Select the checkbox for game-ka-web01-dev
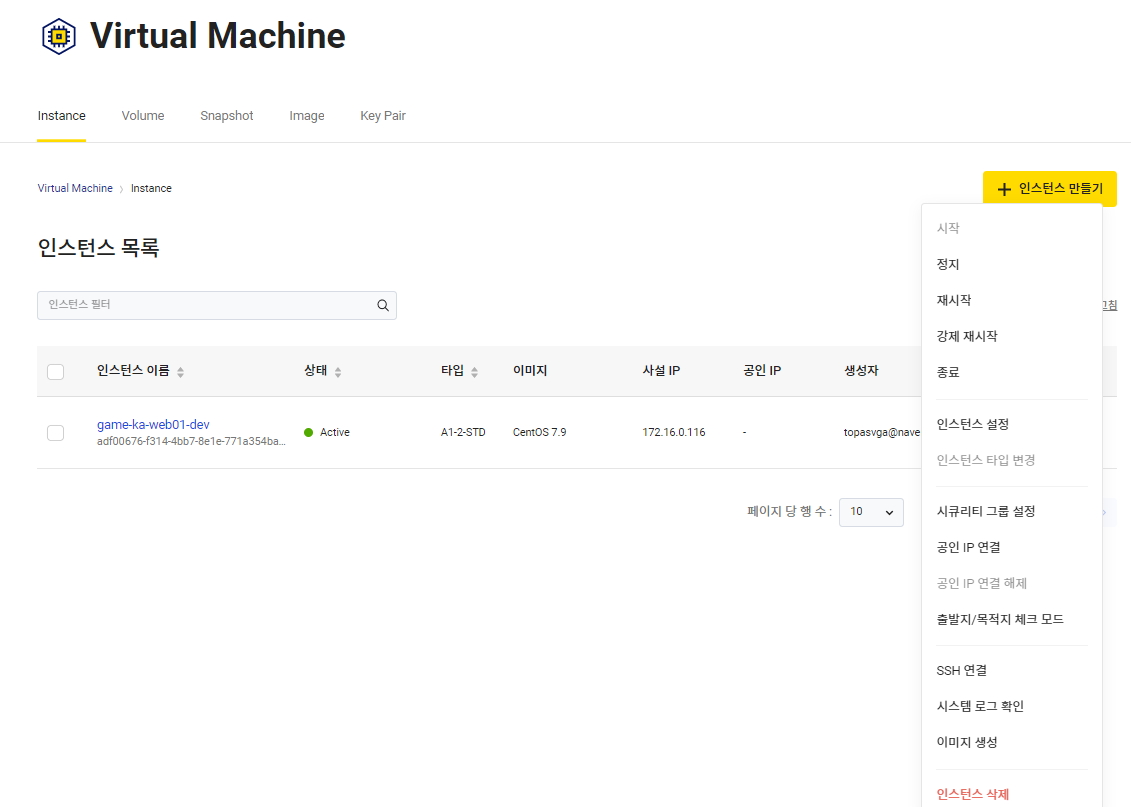1131x807 pixels. pyautogui.click(x=55, y=432)
